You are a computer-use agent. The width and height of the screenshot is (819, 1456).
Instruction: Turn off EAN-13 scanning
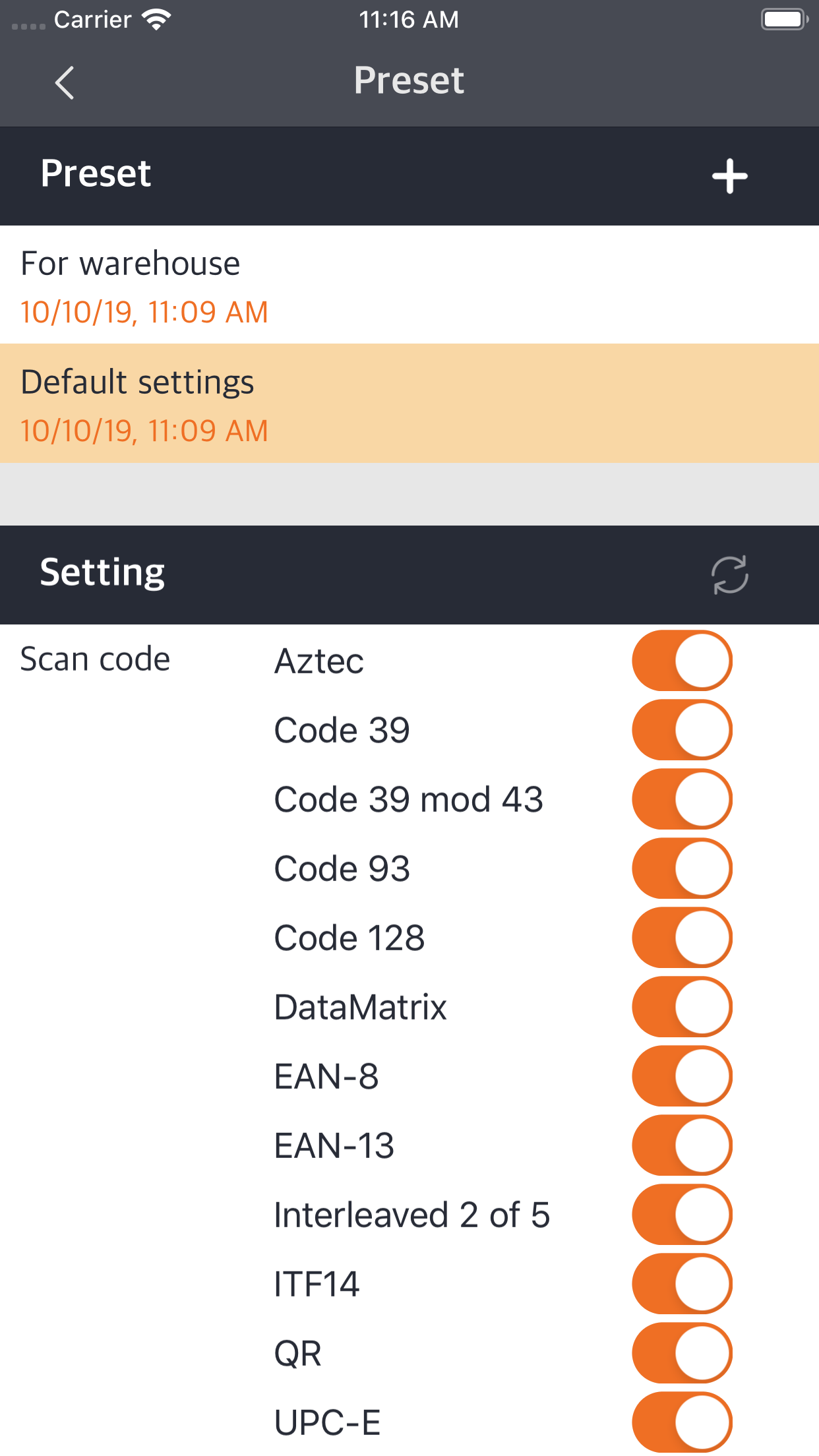[682, 1145]
